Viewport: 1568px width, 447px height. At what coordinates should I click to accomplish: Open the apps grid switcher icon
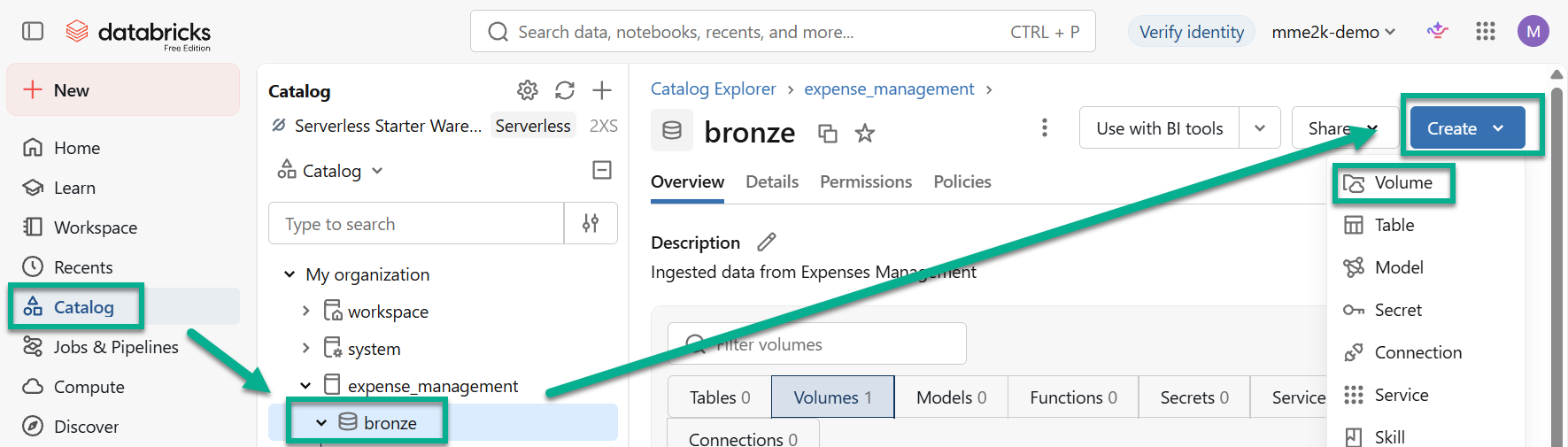pyautogui.click(x=1486, y=31)
